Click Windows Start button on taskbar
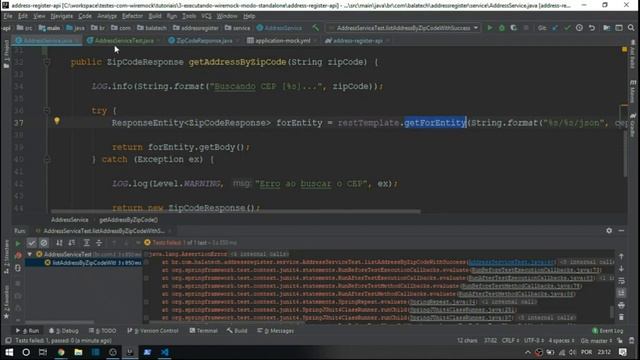The width and height of the screenshot is (640, 360). pos(9,352)
